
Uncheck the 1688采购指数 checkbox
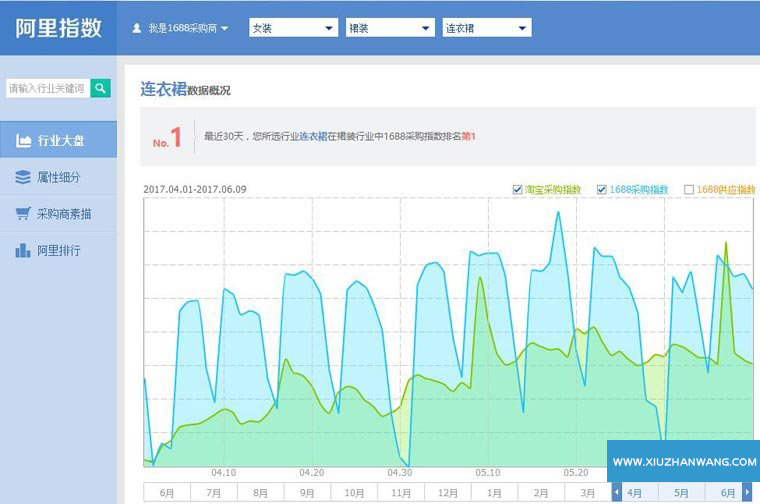click(x=602, y=189)
